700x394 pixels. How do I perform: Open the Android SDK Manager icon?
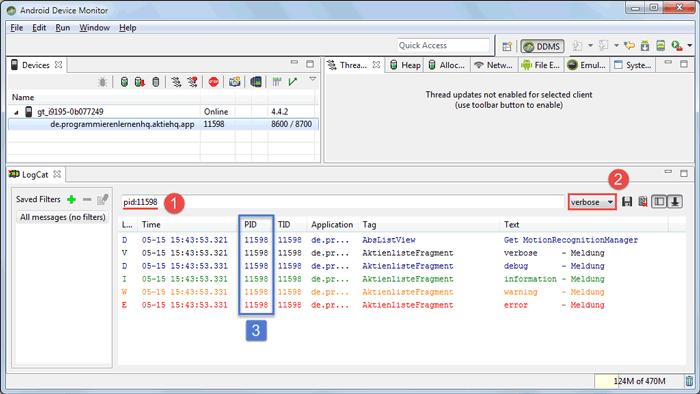click(645, 46)
